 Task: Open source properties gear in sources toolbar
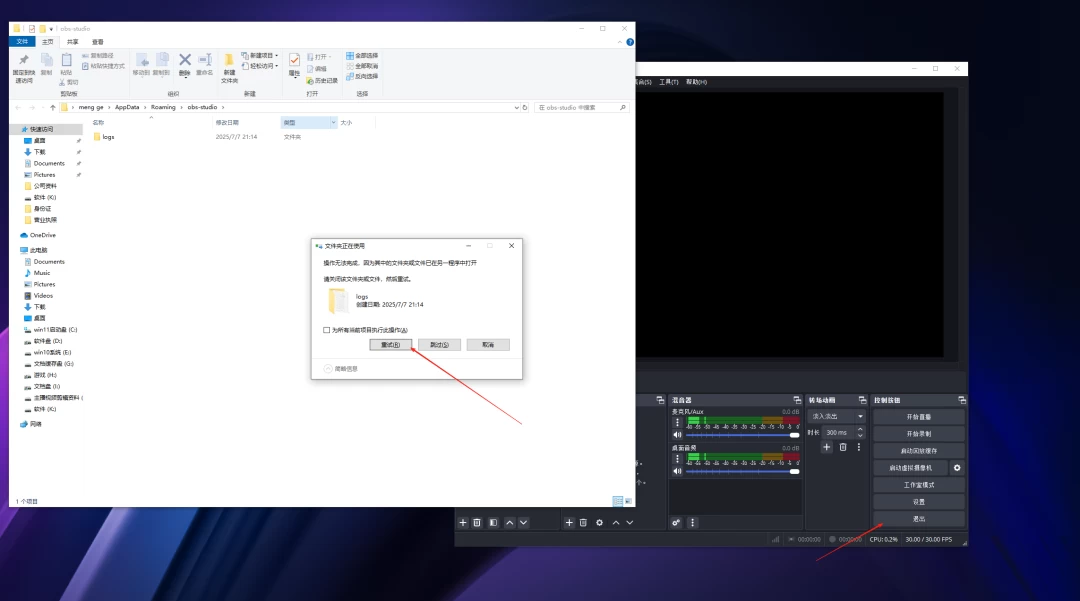pos(599,523)
